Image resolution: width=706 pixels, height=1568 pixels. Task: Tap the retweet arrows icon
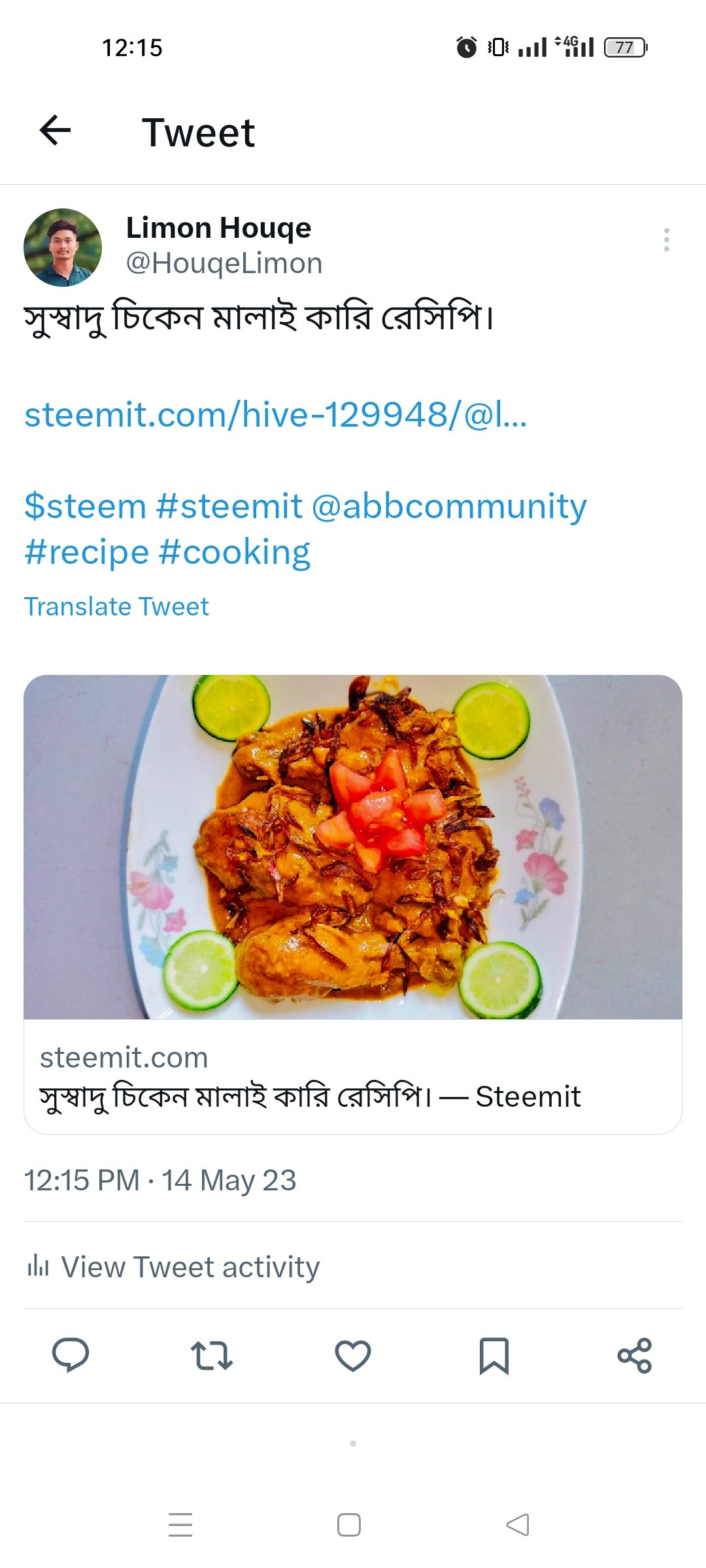(211, 1356)
